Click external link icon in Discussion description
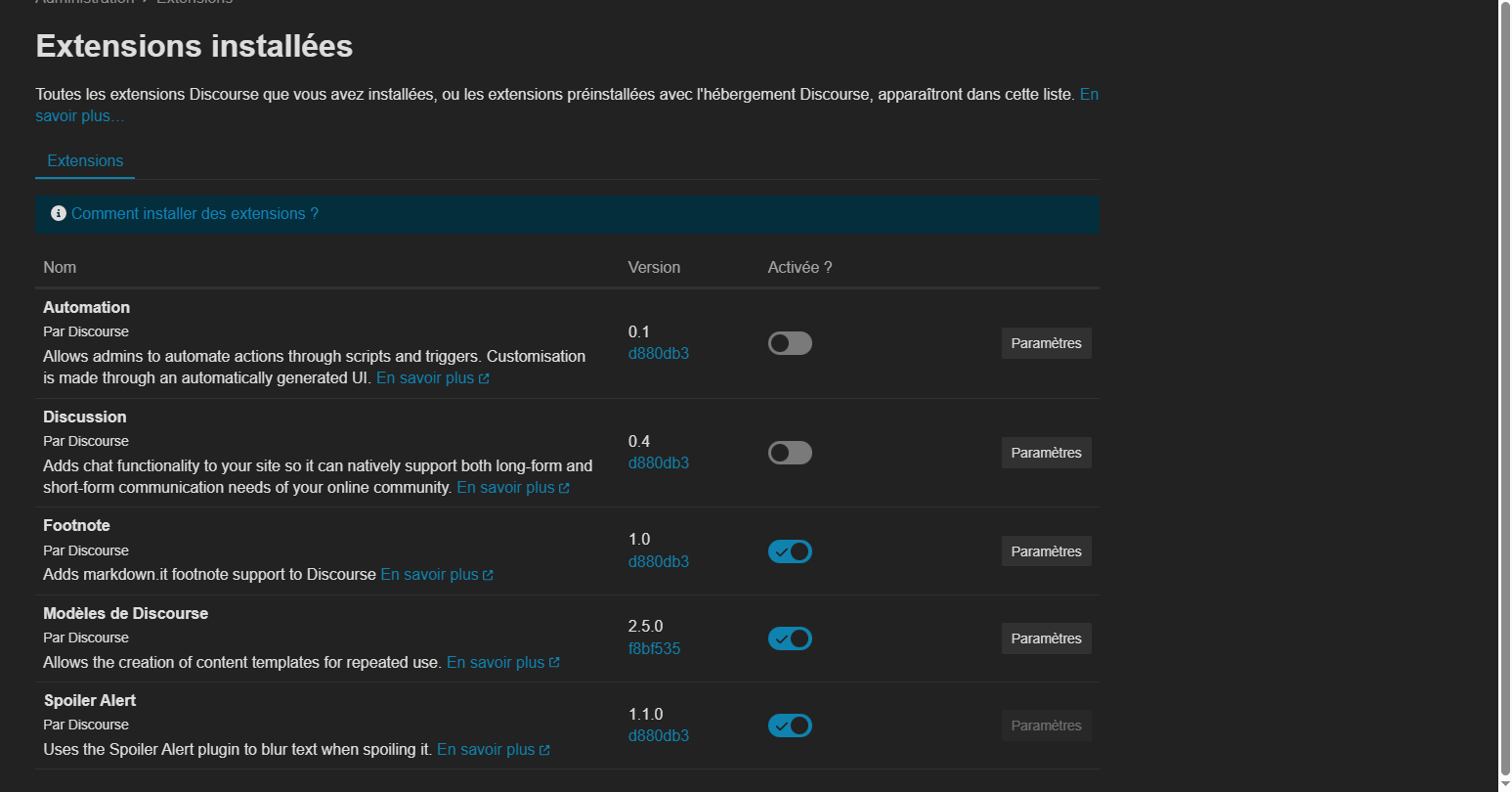This screenshot has height=792, width=1512. (x=564, y=488)
